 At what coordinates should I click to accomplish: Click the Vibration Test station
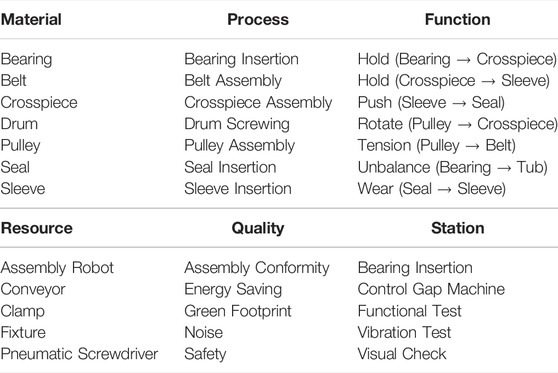[404, 332]
